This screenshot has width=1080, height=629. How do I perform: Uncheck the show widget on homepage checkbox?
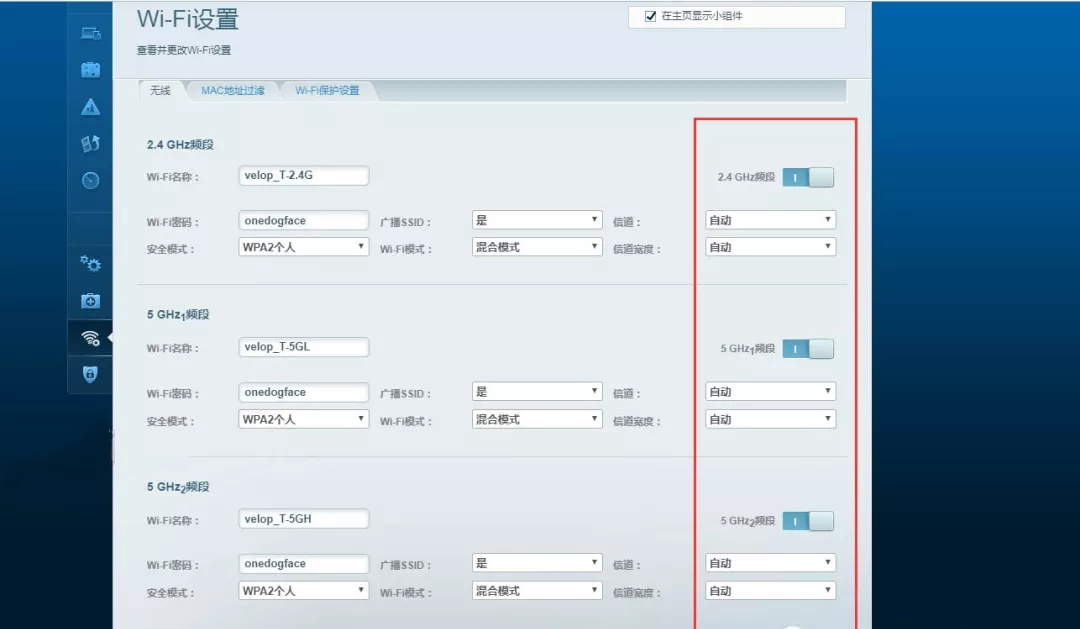click(x=650, y=16)
